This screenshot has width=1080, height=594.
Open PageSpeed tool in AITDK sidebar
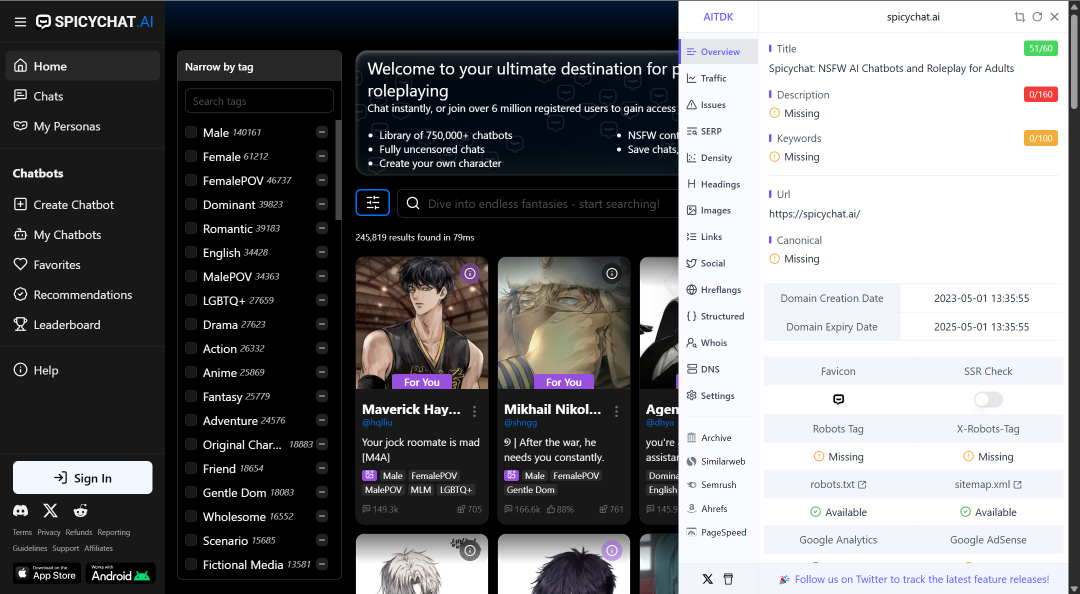716,532
